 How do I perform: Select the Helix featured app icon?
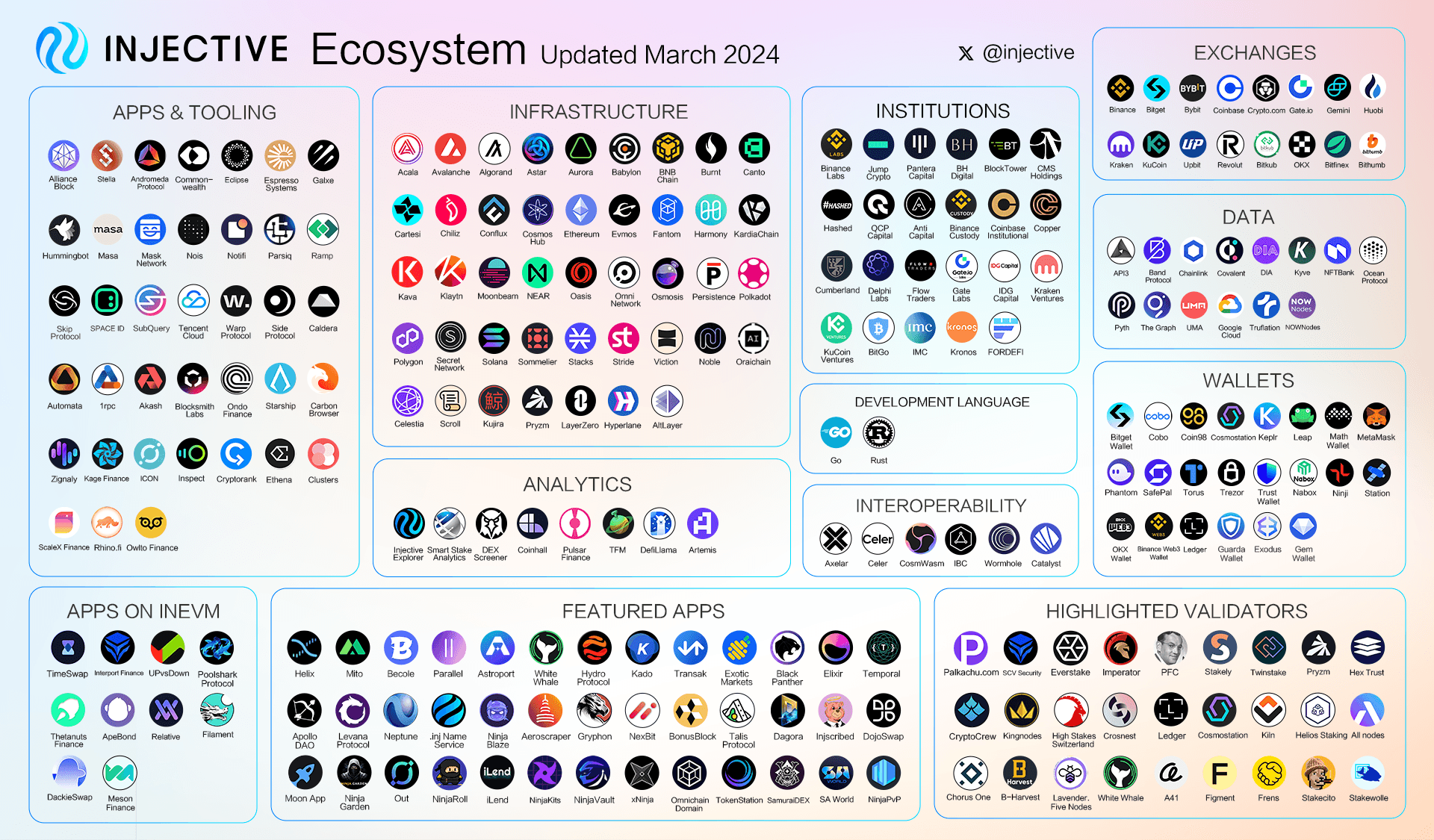click(x=304, y=648)
